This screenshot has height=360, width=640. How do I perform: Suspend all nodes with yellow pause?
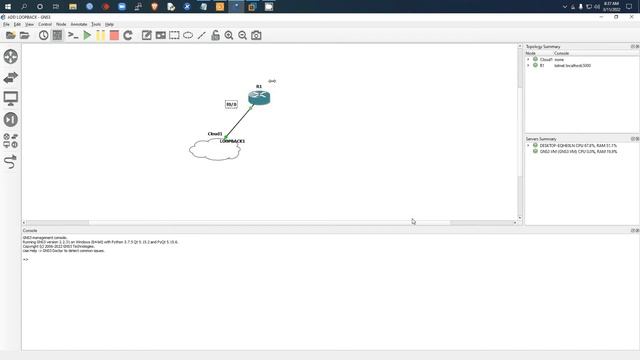100,36
